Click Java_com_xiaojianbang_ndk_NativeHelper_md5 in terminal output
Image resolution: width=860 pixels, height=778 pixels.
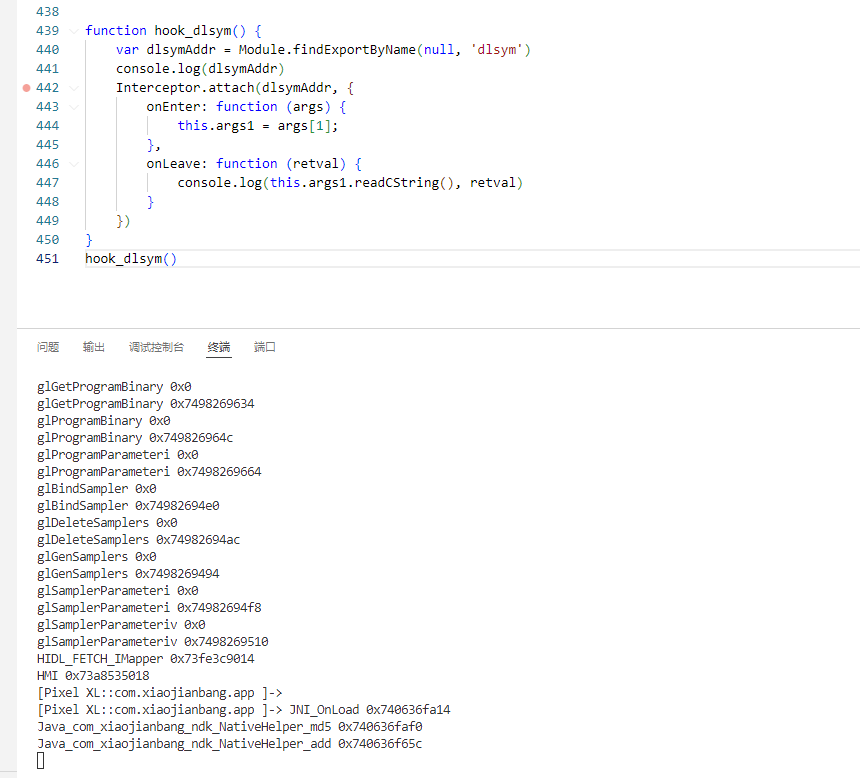click(184, 726)
